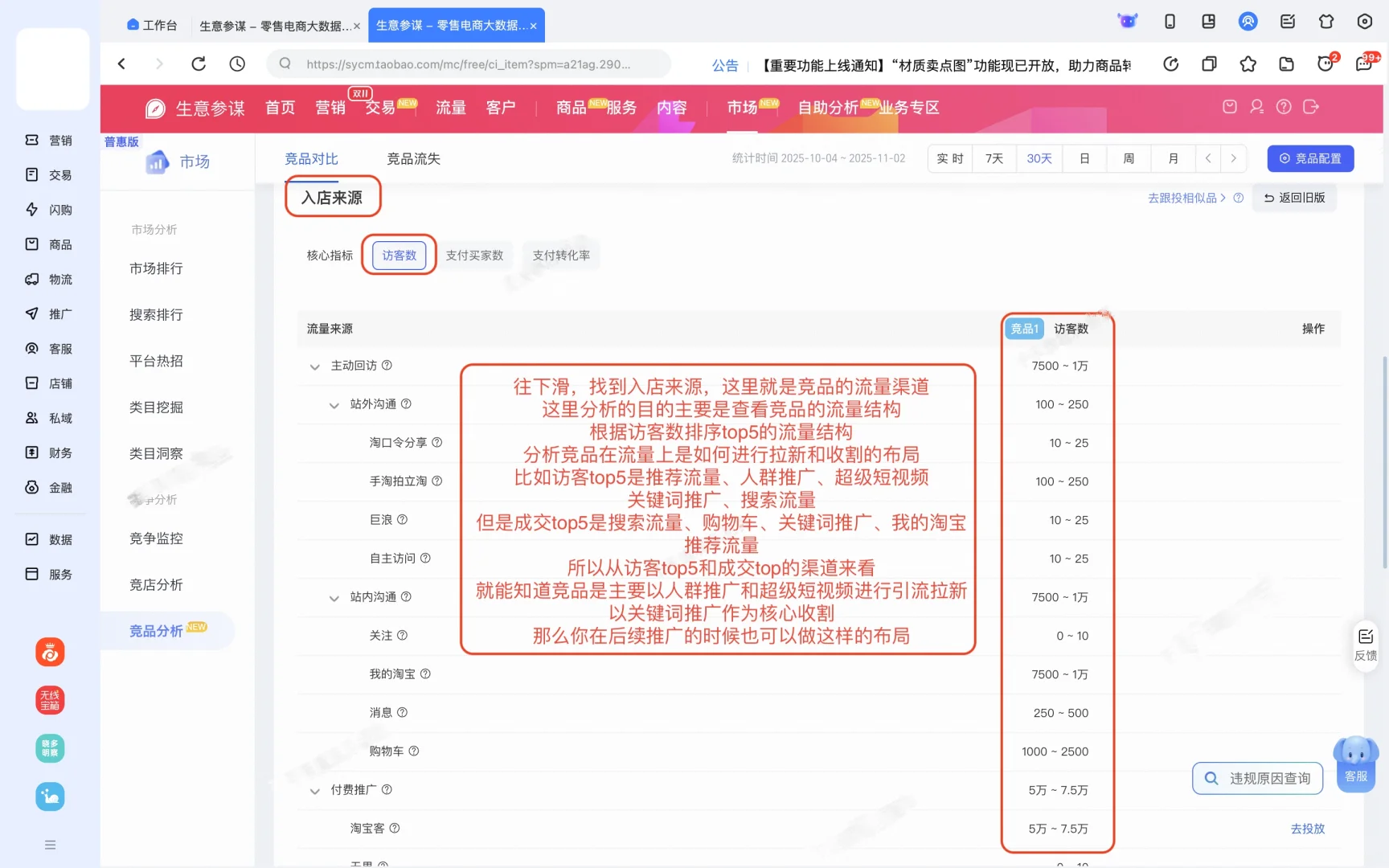This screenshot has width=1389, height=868.
Task: Click the 返回旧版 button
Action: click(1294, 198)
